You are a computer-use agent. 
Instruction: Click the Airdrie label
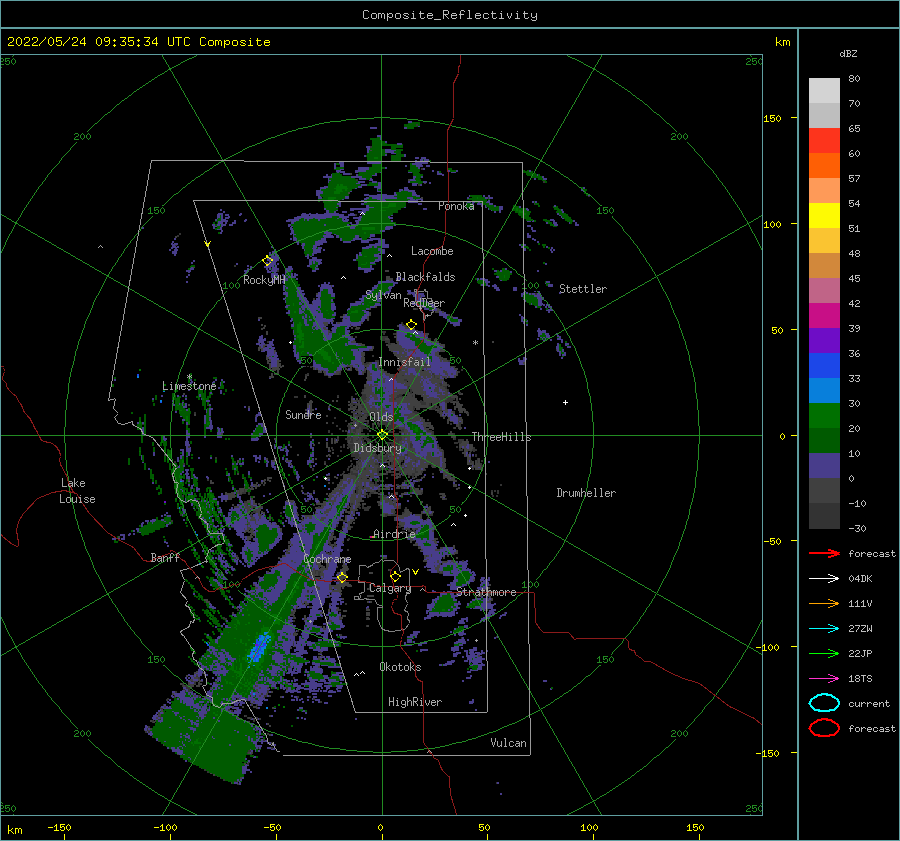(394, 534)
